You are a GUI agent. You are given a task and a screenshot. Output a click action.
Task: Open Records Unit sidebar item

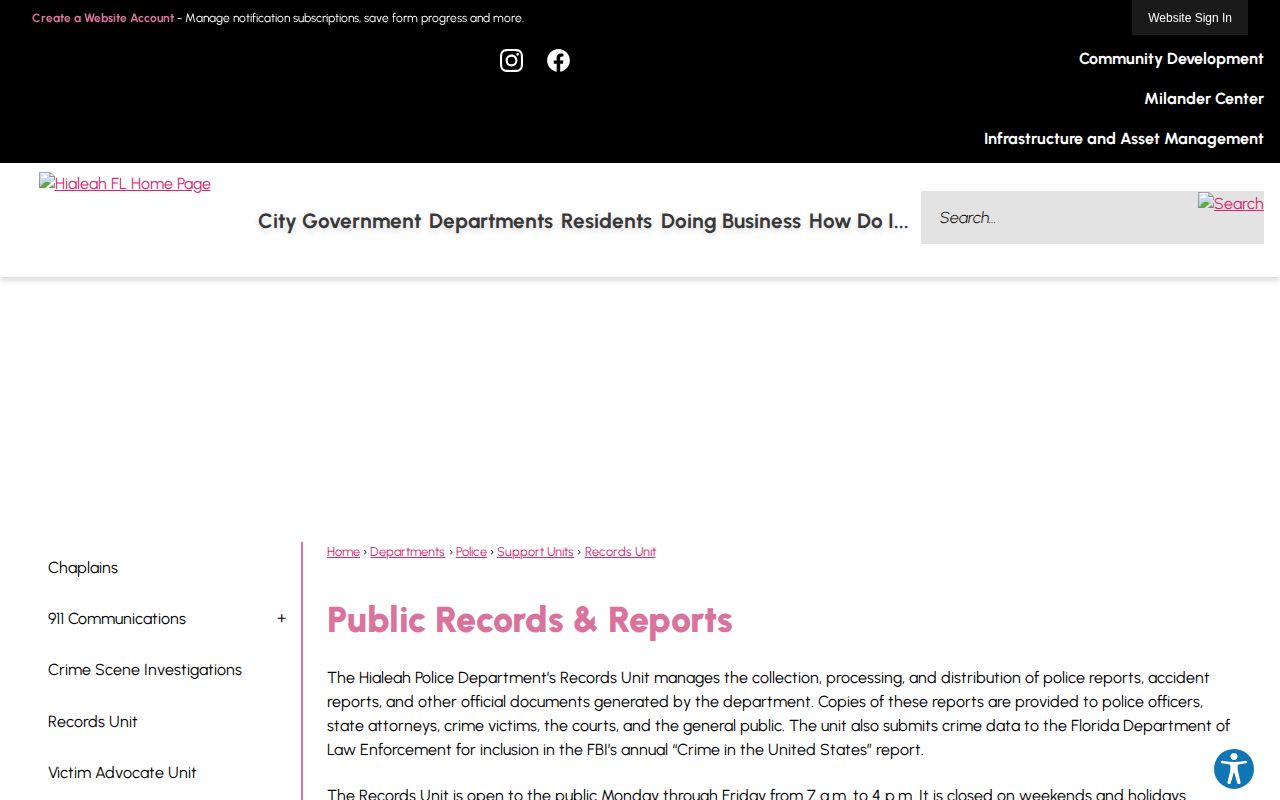point(93,722)
